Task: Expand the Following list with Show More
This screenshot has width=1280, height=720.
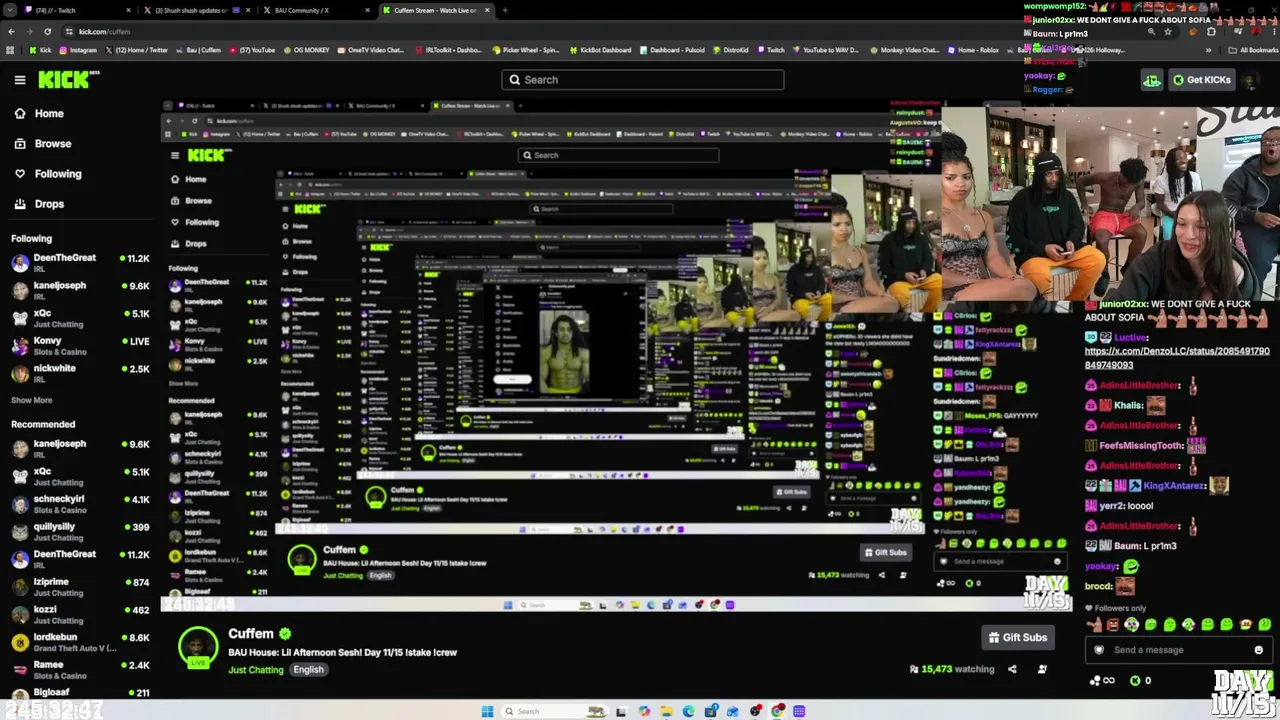Action: tap(32, 400)
